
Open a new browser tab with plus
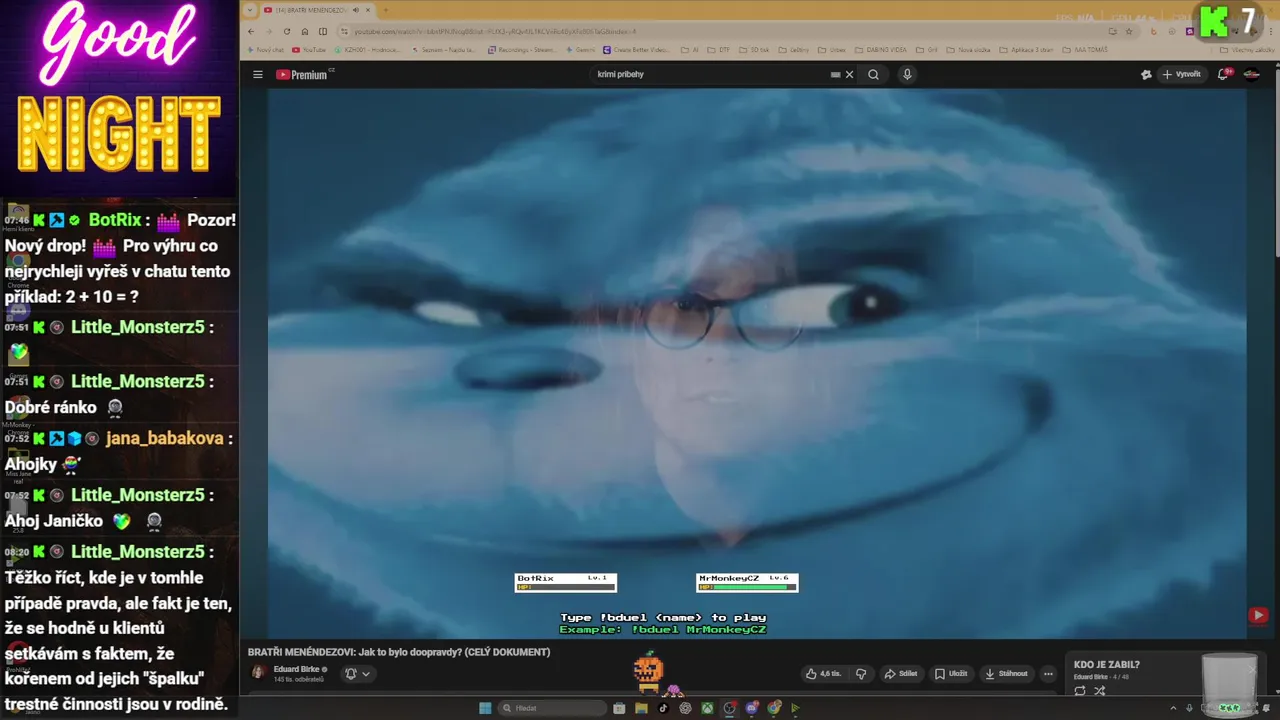tap(386, 10)
